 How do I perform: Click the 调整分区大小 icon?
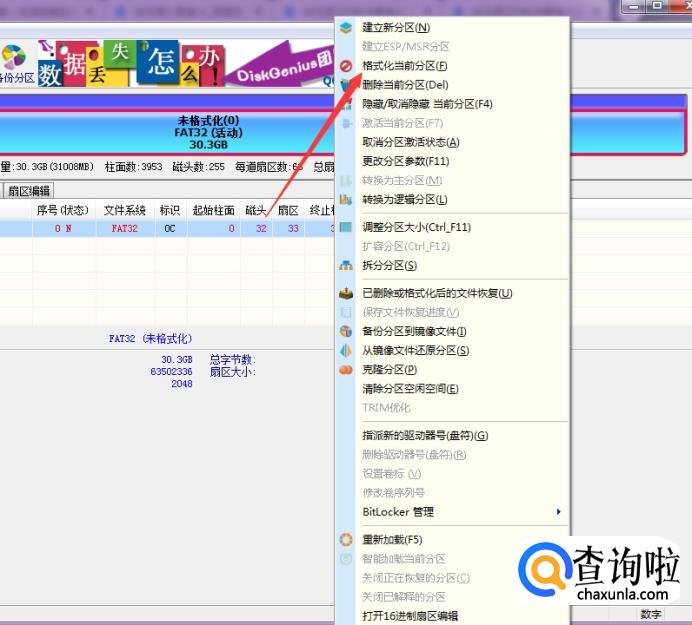(x=346, y=228)
